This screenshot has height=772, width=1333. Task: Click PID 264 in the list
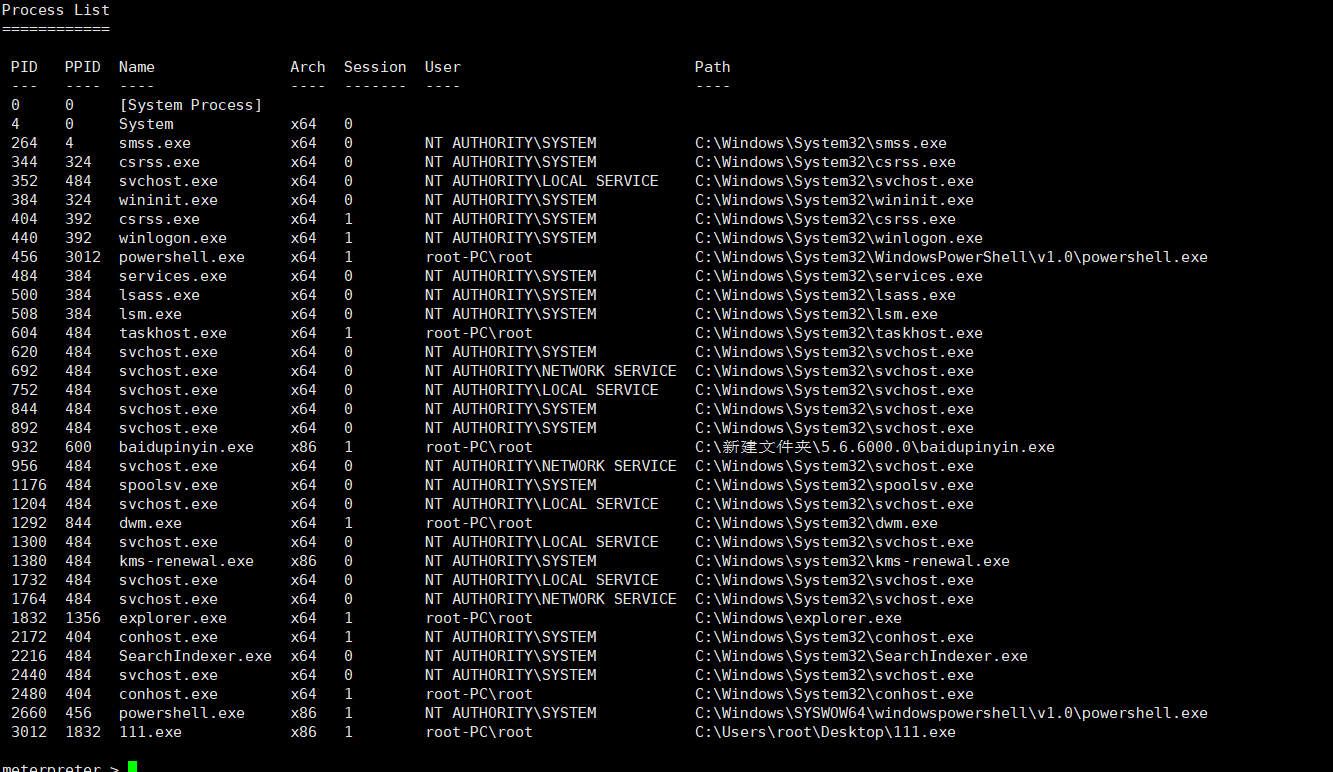pyautogui.click(x=24, y=143)
